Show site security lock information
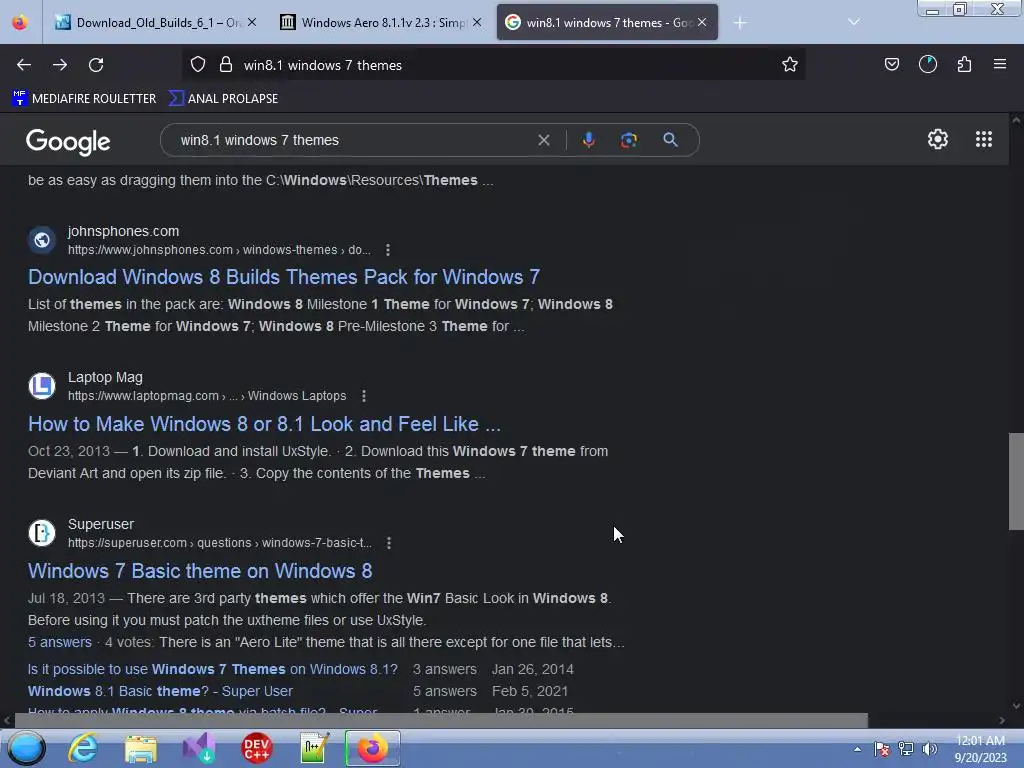Viewport: 1024px width, 768px height. point(226,65)
